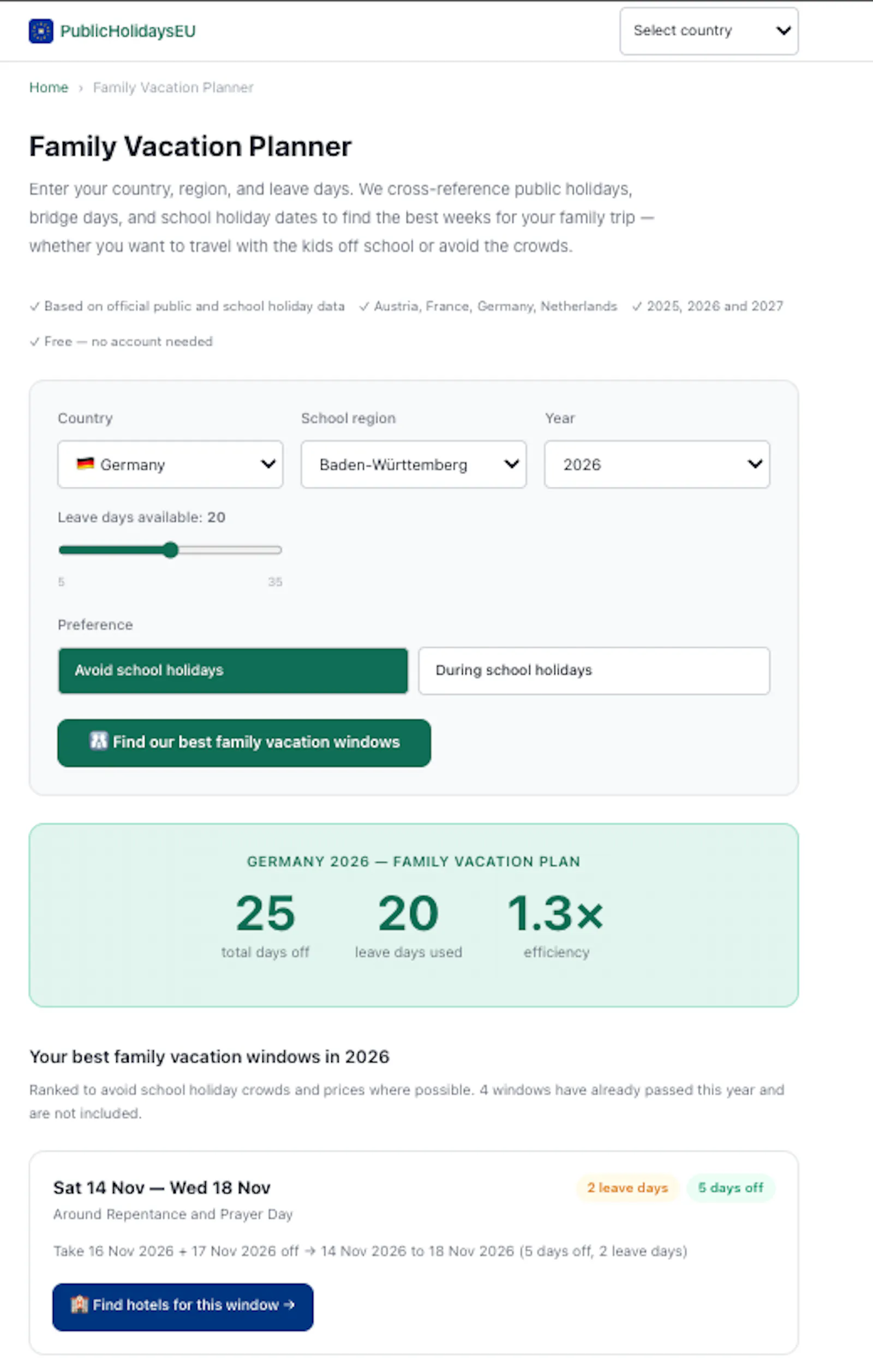Open the PublicHolidaysEU home link text
This screenshot has width=873, height=1372.
[128, 31]
